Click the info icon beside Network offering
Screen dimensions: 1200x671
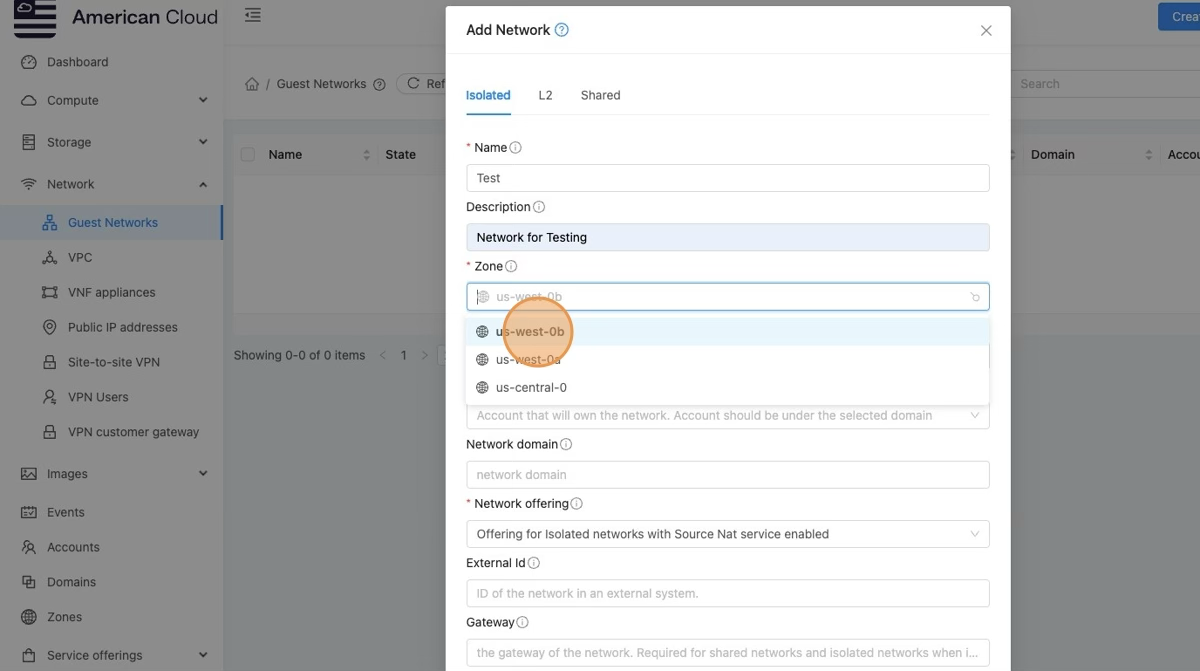point(576,504)
